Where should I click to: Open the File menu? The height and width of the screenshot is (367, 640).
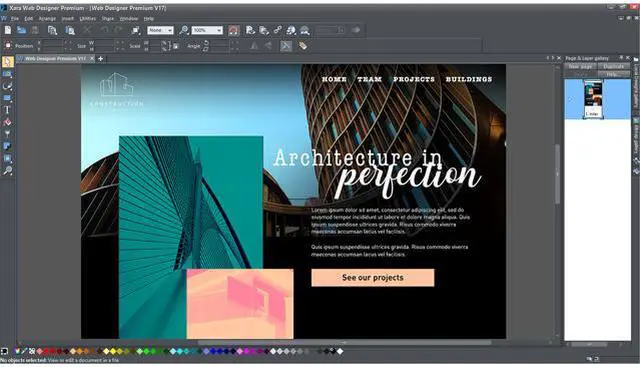click(x=15, y=19)
